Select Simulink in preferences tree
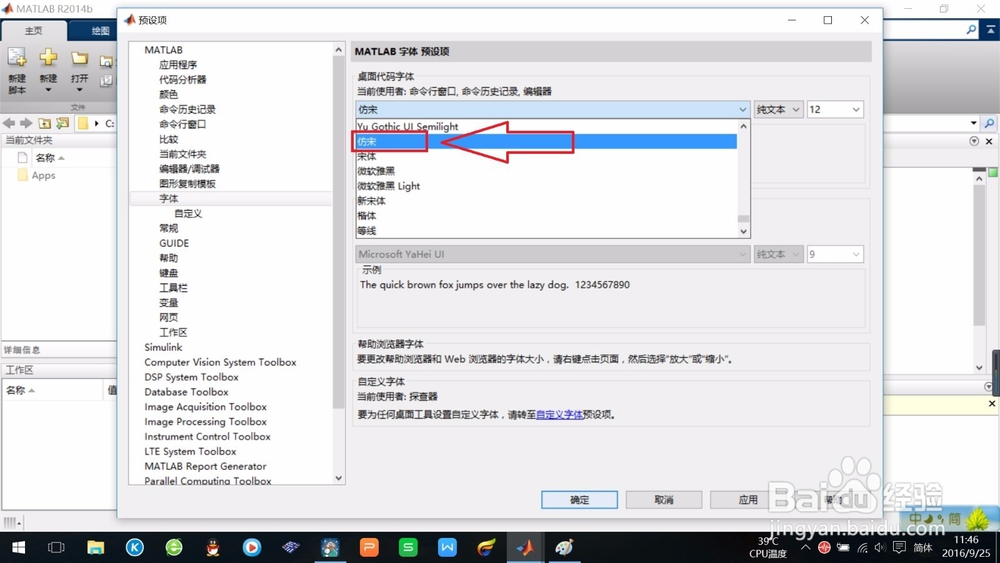The height and width of the screenshot is (563, 1000). [163, 347]
